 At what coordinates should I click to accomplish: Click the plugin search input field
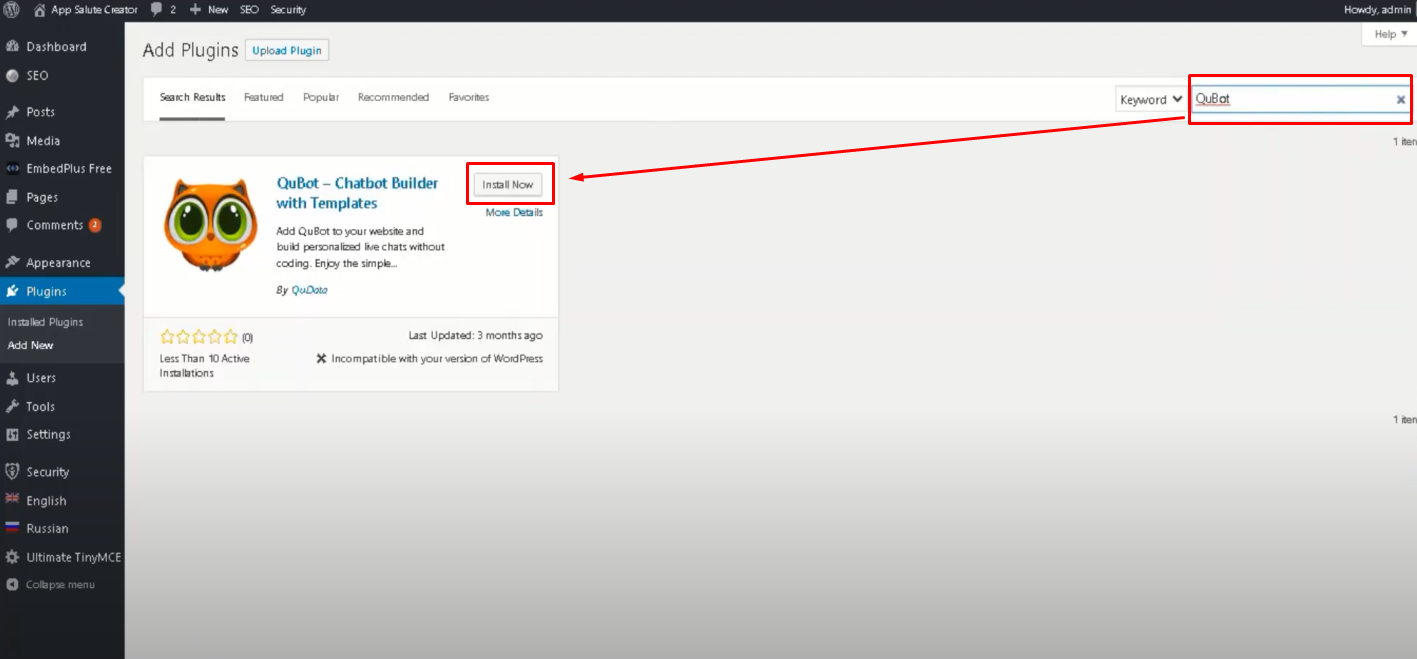(x=1290, y=100)
